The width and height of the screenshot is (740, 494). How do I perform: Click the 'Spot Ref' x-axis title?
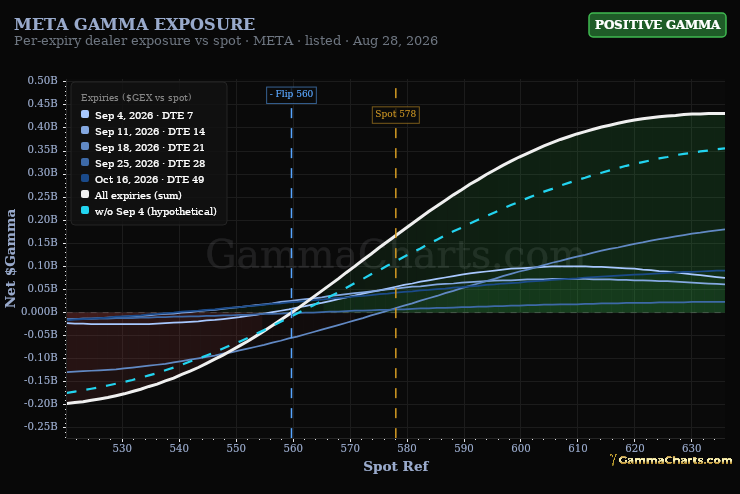[x=395, y=467]
